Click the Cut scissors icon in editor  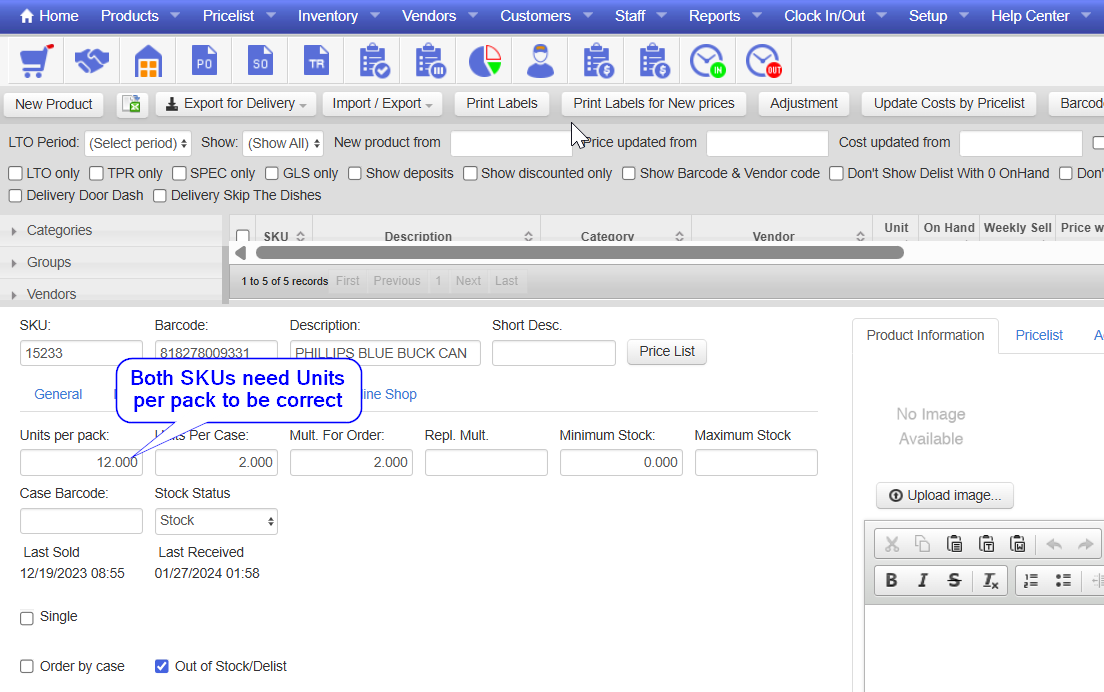coord(892,544)
